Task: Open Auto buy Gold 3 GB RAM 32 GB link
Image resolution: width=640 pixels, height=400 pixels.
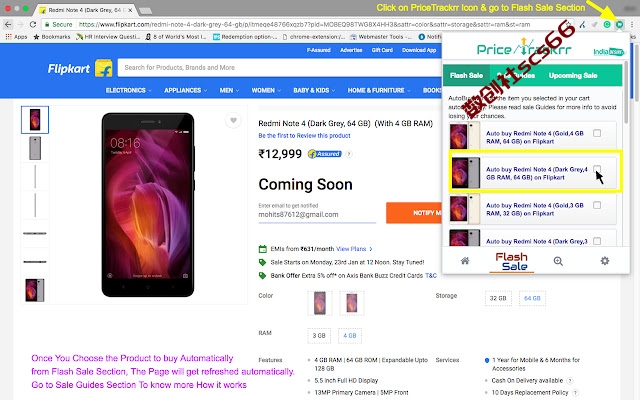Action: (534, 209)
